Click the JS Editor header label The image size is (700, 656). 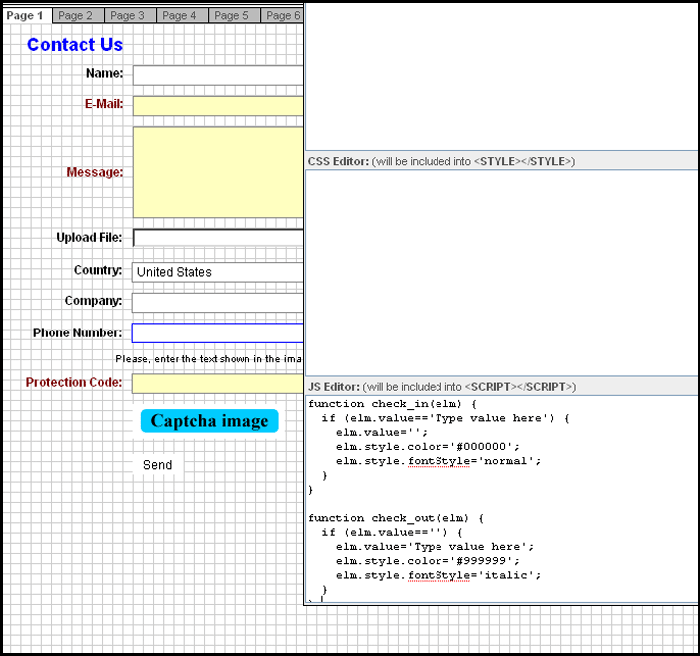tap(442, 387)
